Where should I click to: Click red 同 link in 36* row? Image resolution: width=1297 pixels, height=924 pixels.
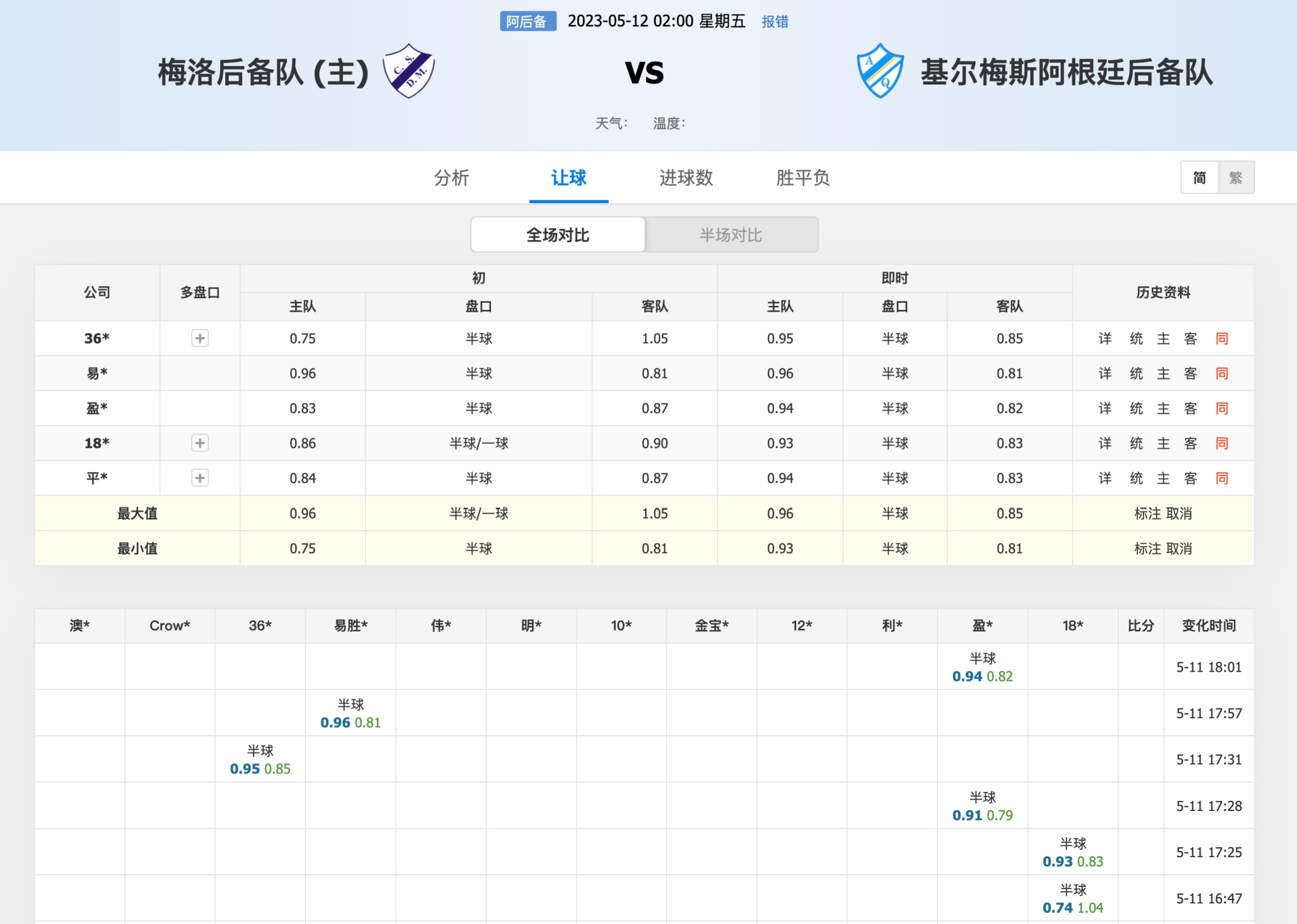point(1222,338)
